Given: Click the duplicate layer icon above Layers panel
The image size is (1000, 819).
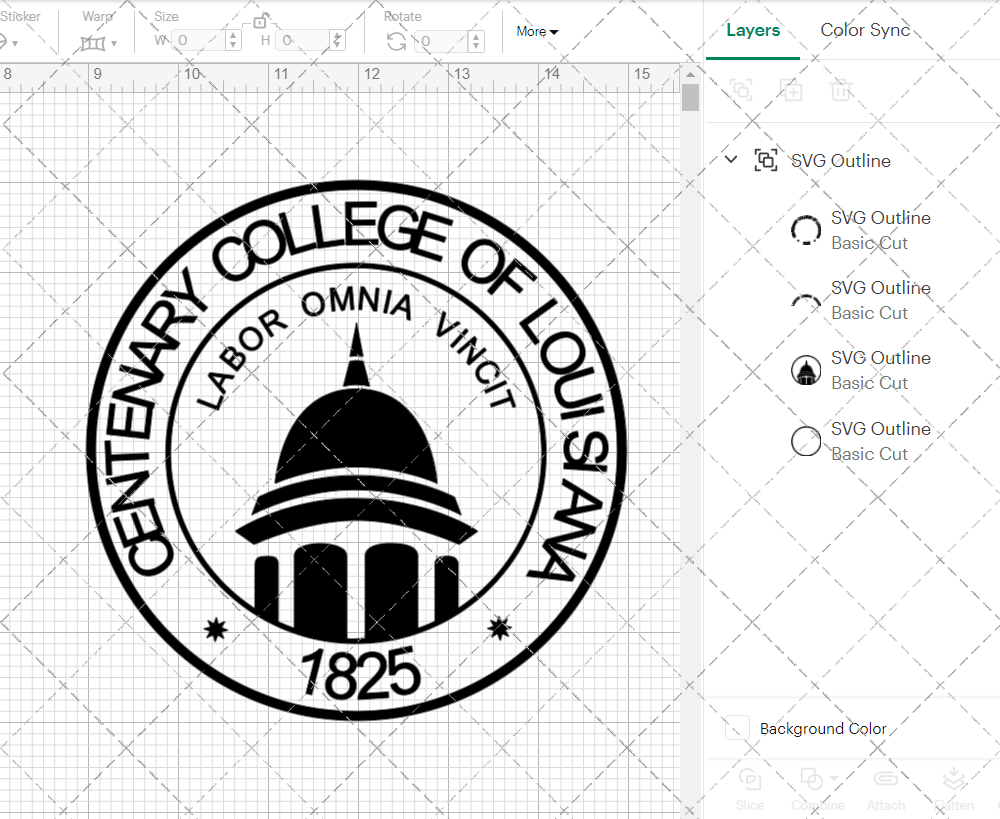Looking at the screenshot, I should [742, 91].
